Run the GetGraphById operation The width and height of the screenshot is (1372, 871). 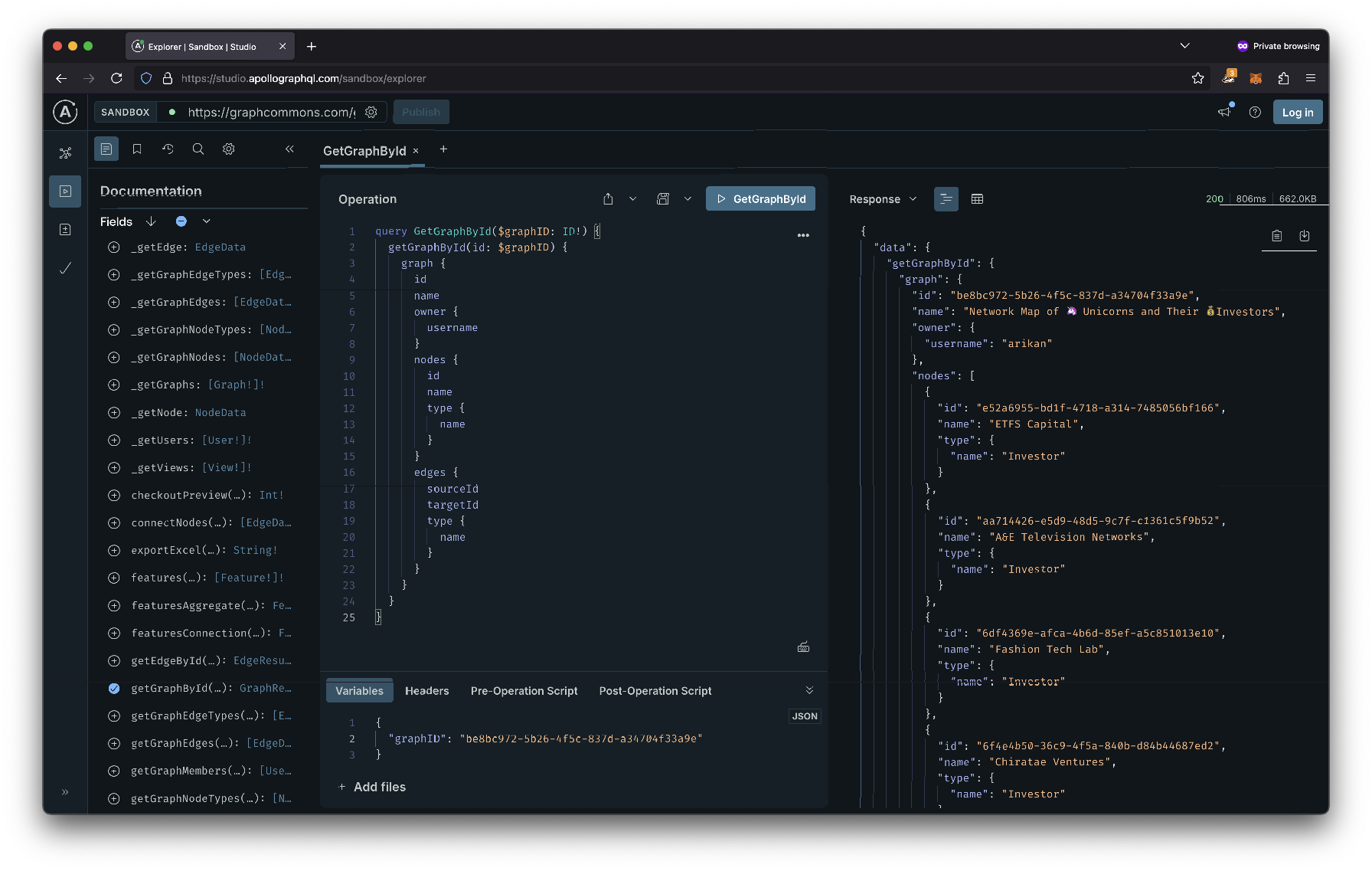pyautogui.click(x=760, y=199)
